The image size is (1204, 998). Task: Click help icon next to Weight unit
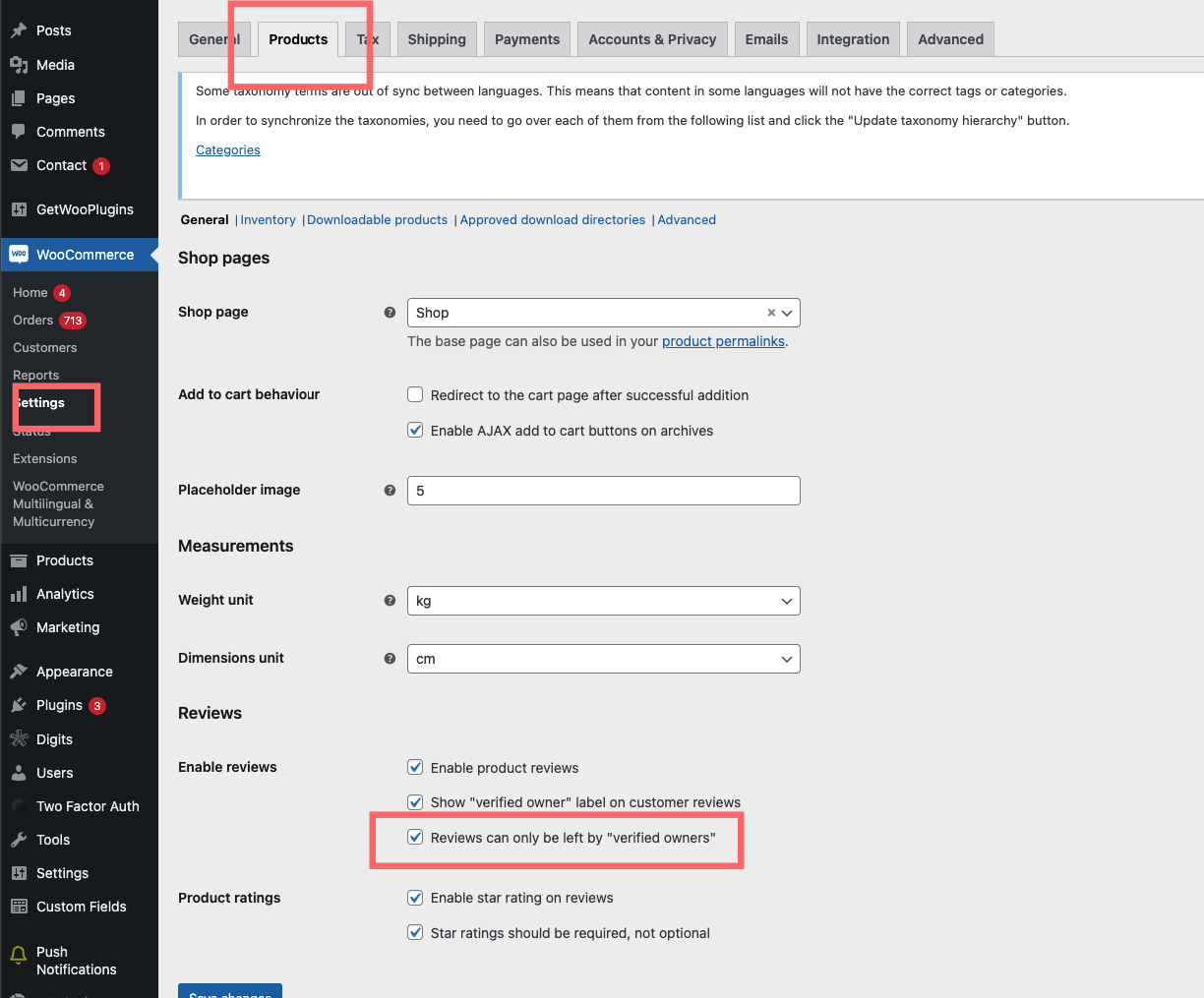(x=390, y=601)
